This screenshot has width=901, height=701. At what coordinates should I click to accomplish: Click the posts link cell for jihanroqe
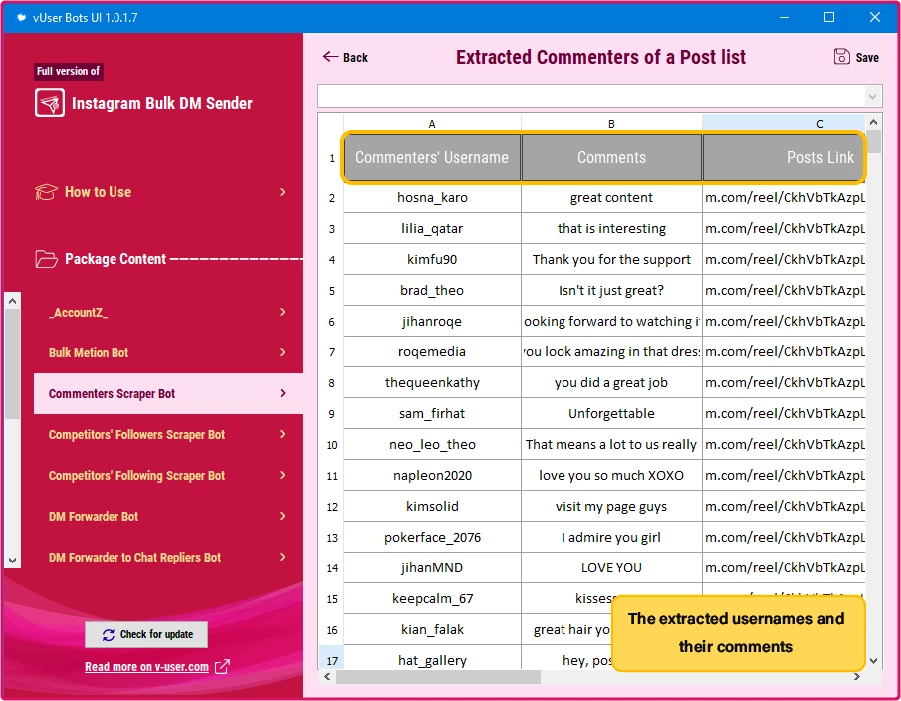(x=784, y=322)
